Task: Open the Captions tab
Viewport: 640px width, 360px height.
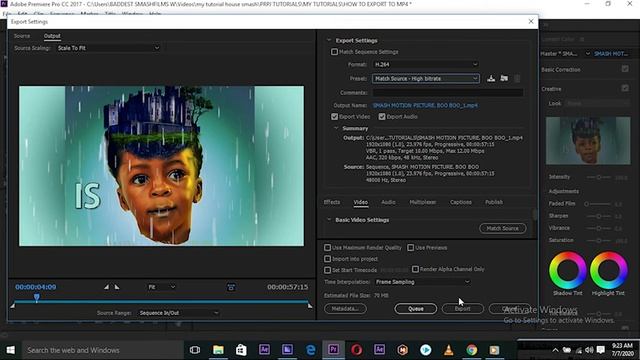Action: tap(461, 202)
